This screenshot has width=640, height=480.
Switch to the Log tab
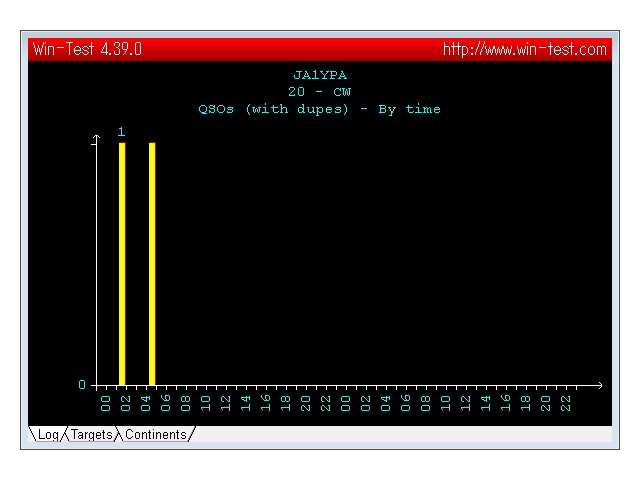47,434
